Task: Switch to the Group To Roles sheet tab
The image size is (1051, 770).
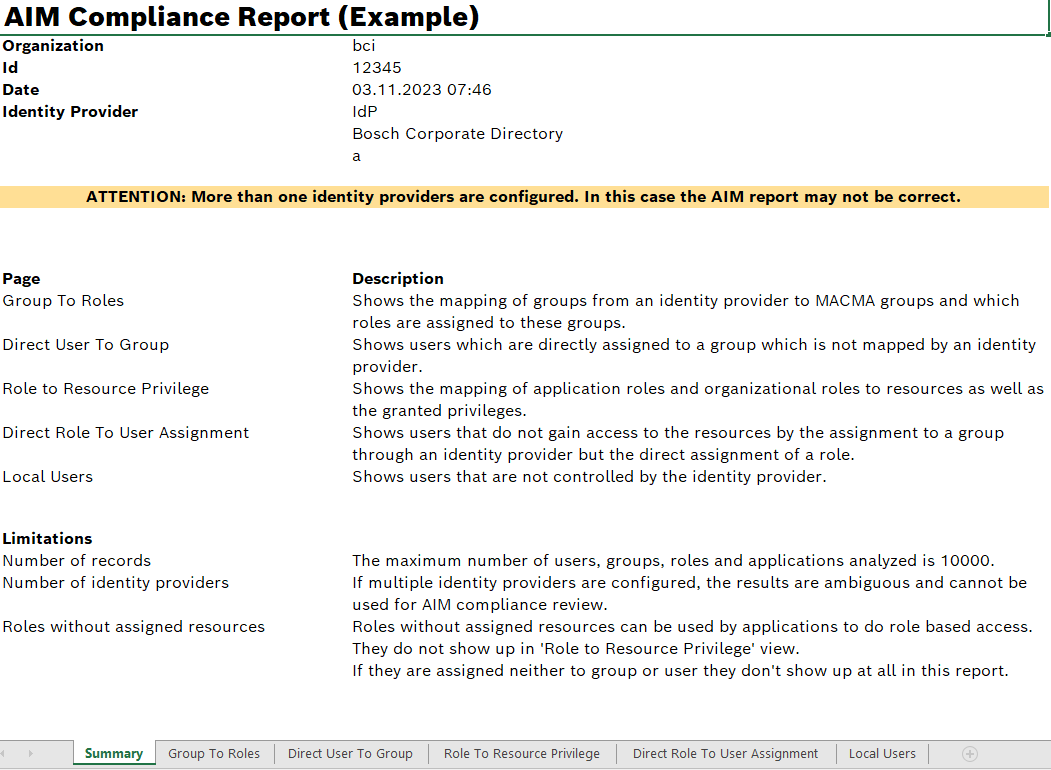Action: pos(213,753)
